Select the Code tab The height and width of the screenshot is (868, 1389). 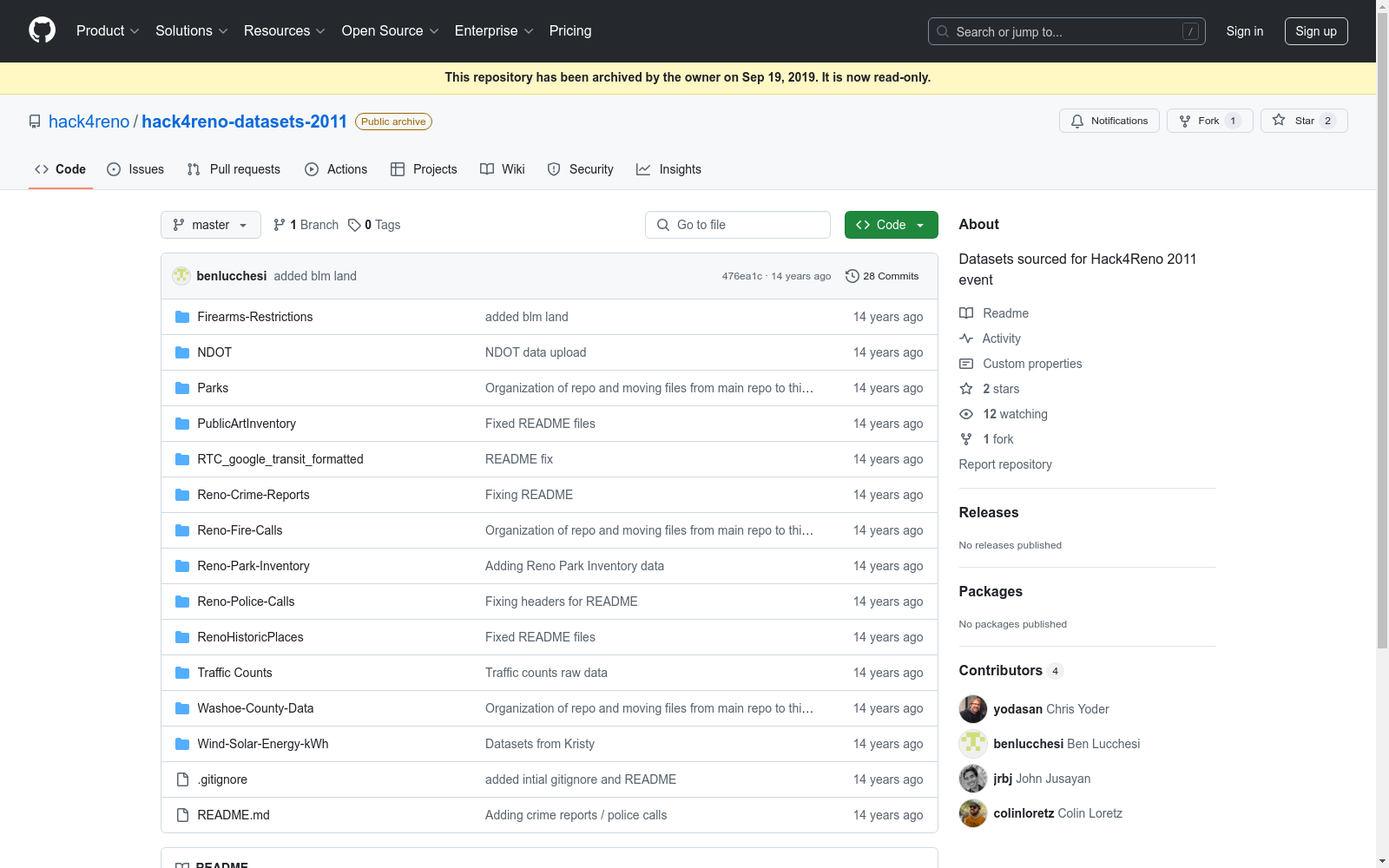[x=60, y=169]
